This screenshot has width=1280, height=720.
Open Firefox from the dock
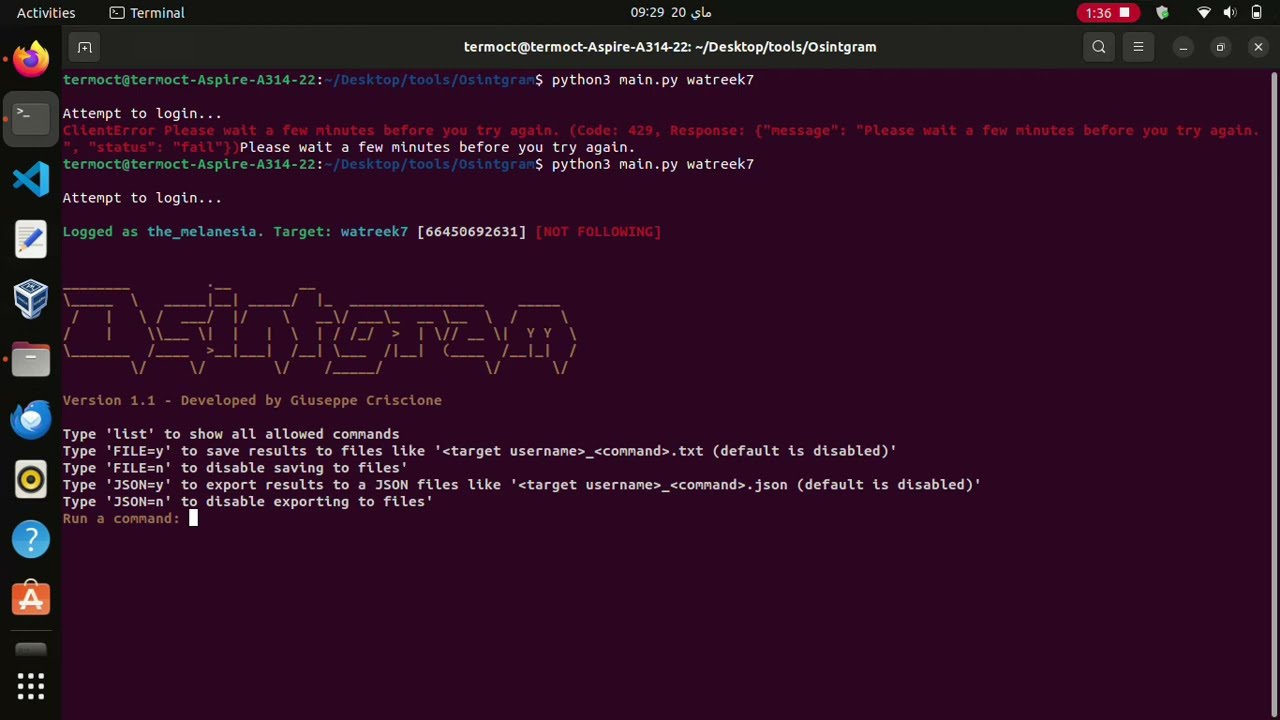click(x=31, y=58)
